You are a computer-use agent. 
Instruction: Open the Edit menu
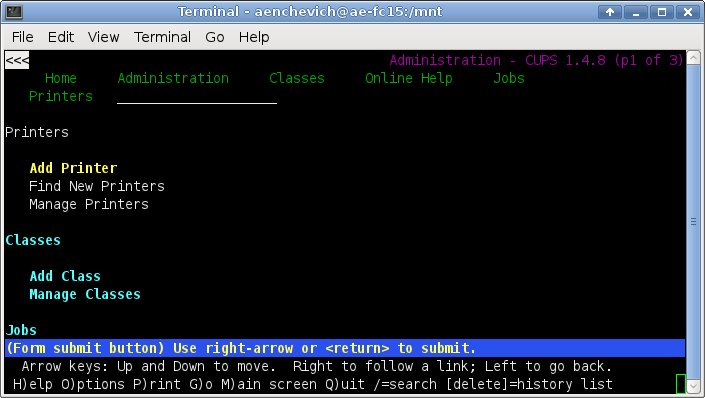[x=61, y=37]
